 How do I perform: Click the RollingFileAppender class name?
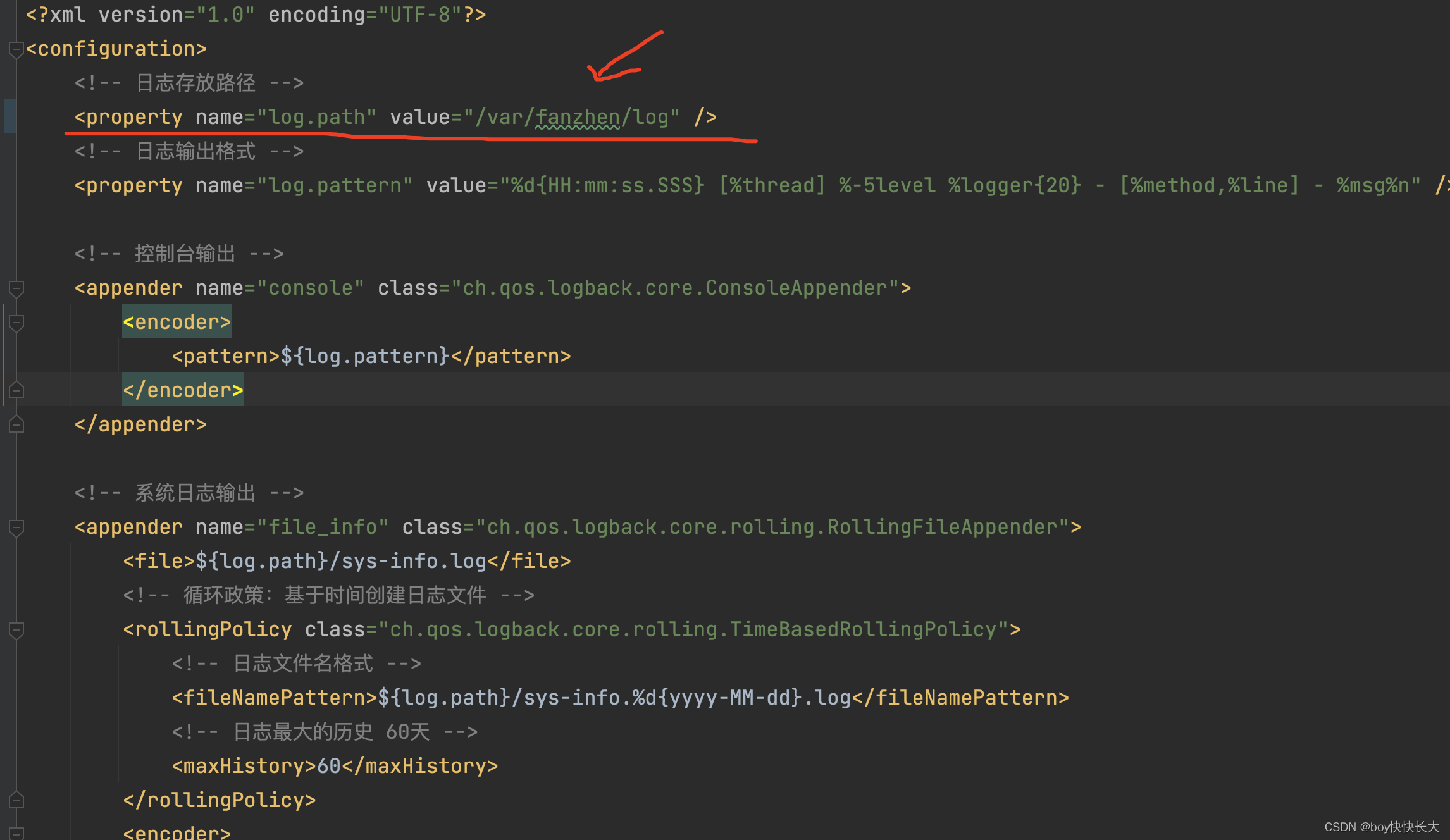point(943,527)
